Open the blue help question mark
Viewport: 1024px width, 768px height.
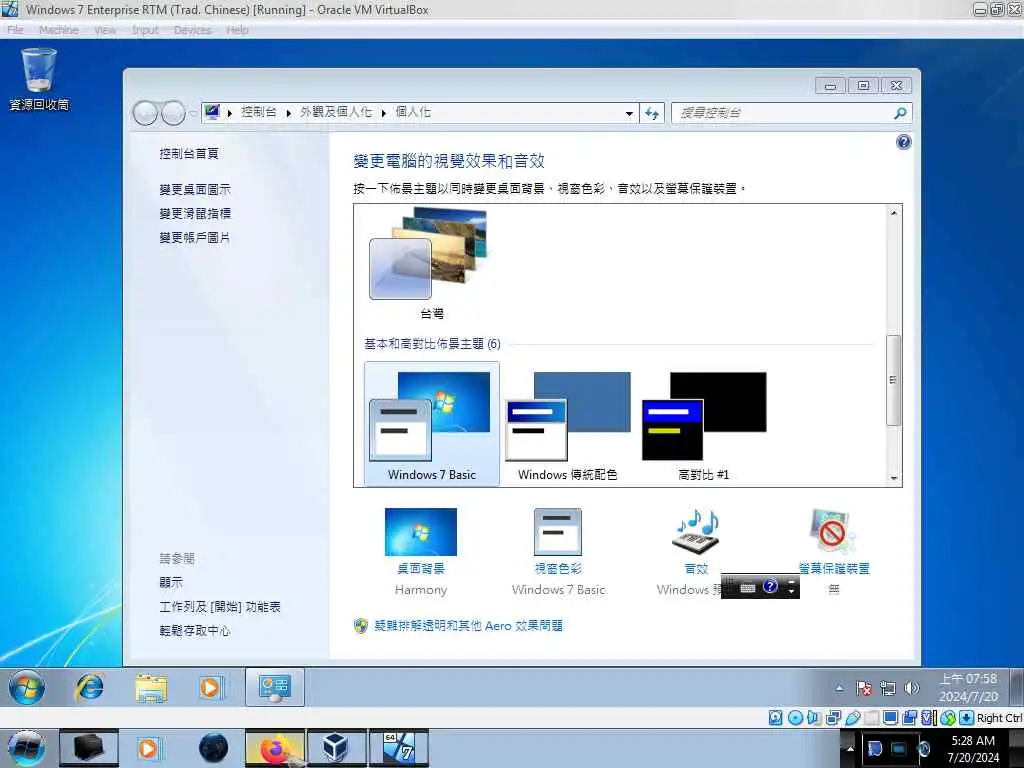[x=904, y=142]
